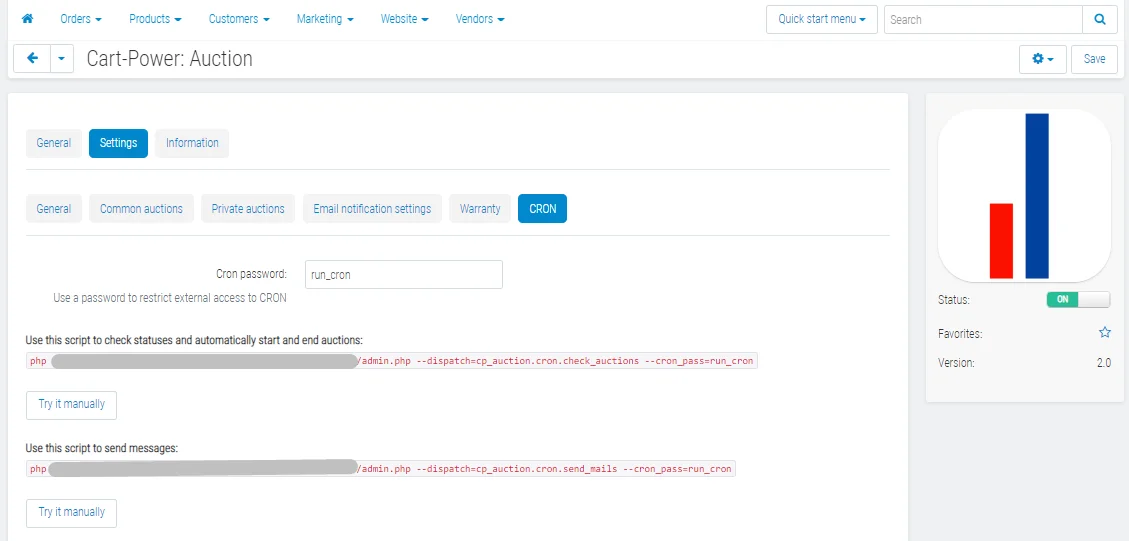Image resolution: width=1129 pixels, height=541 pixels.
Task: Click the check_auctions cron command text
Action: coord(392,361)
